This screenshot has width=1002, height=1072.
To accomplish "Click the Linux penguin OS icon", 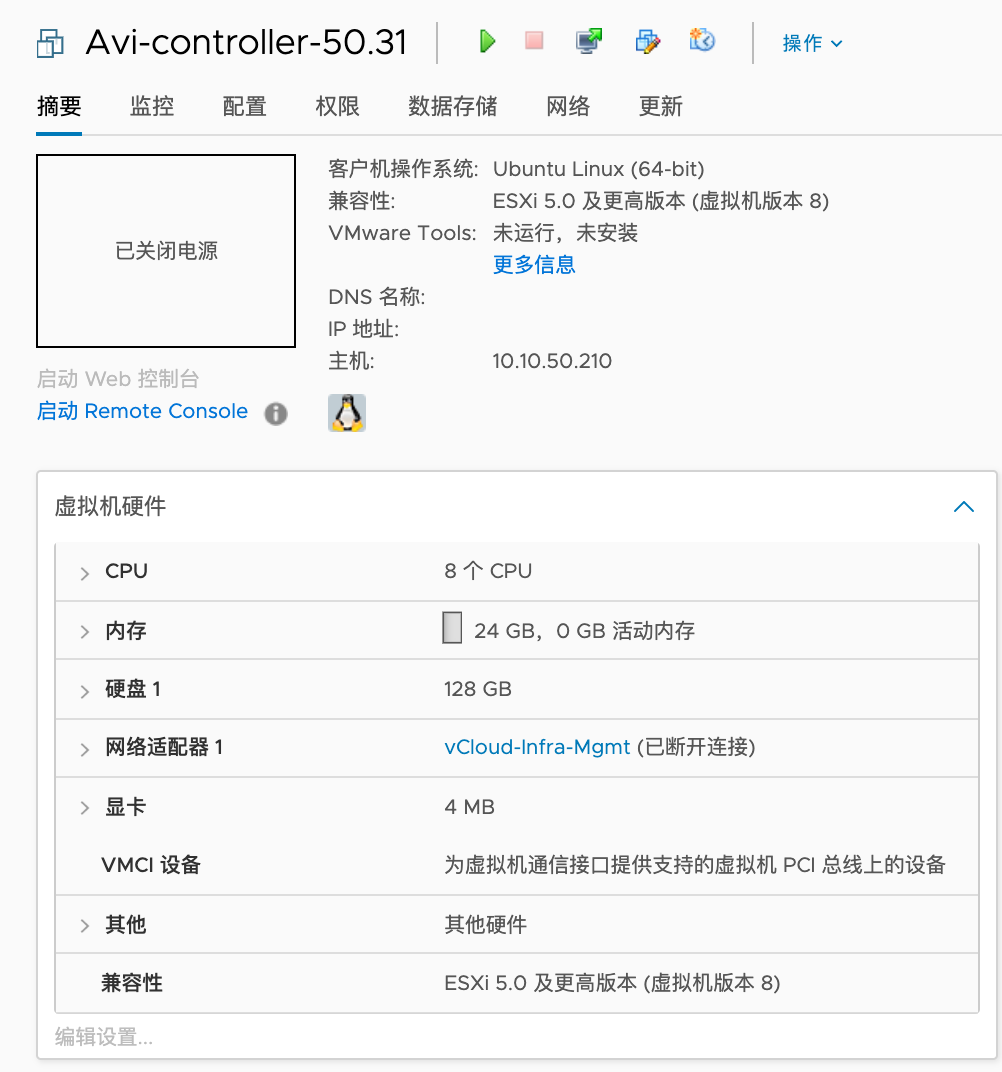I will (x=347, y=413).
